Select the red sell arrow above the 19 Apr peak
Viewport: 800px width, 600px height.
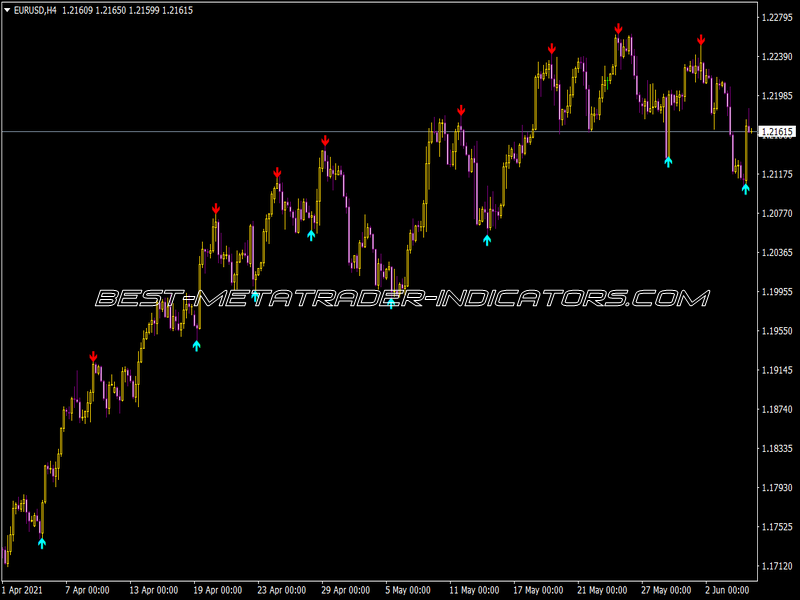216,209
